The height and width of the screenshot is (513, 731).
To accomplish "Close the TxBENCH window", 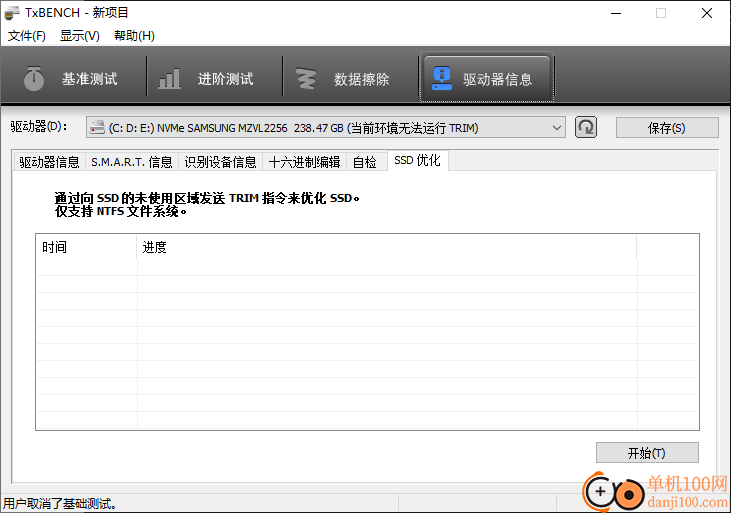I will click(x=707, y=13).
